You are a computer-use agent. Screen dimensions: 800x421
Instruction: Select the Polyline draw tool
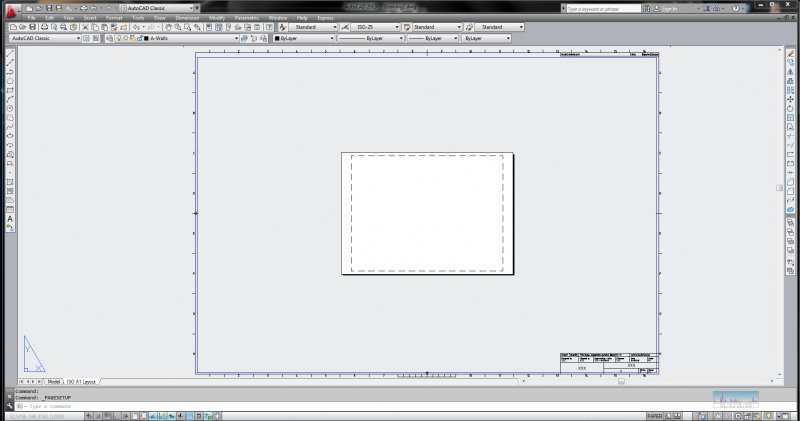pyautogui.click(x=10, y=71)
